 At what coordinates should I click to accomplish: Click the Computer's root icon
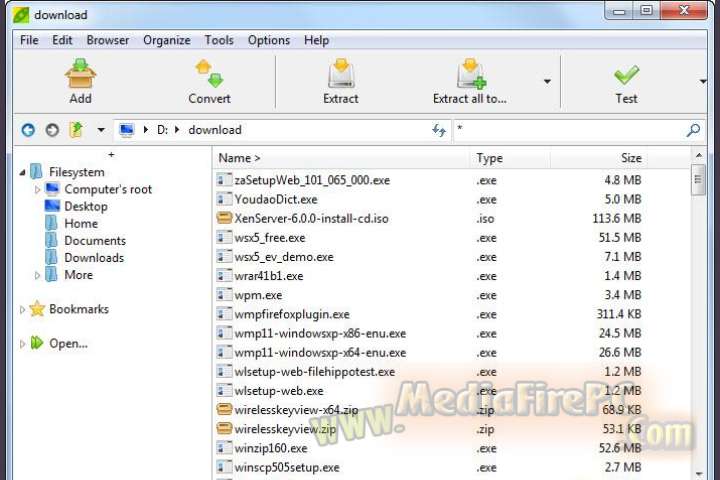[x=52, y=189]
